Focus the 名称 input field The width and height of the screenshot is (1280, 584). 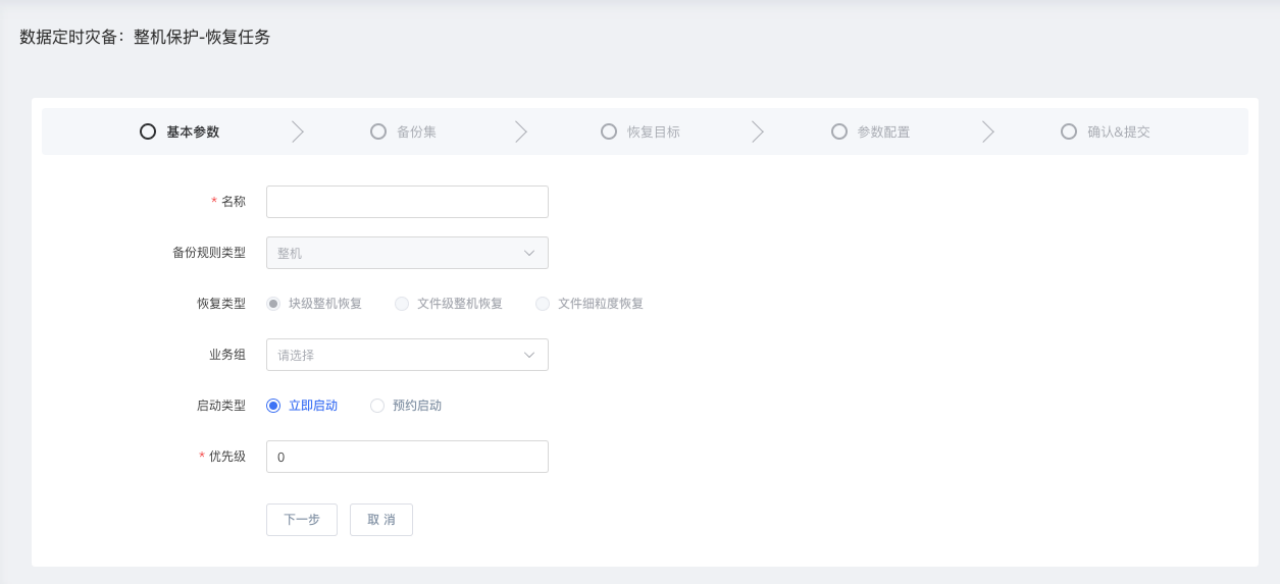407,202
